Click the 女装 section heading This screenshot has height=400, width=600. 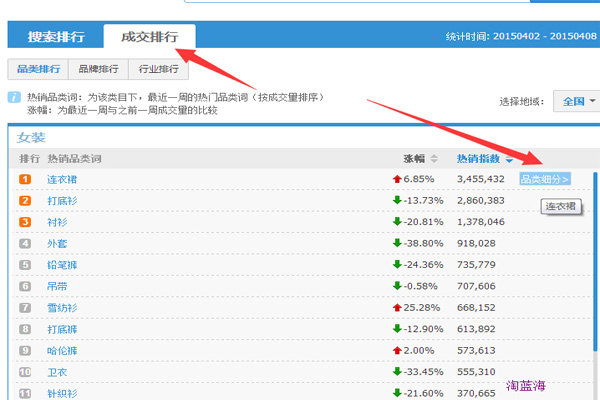click(31, 137)
